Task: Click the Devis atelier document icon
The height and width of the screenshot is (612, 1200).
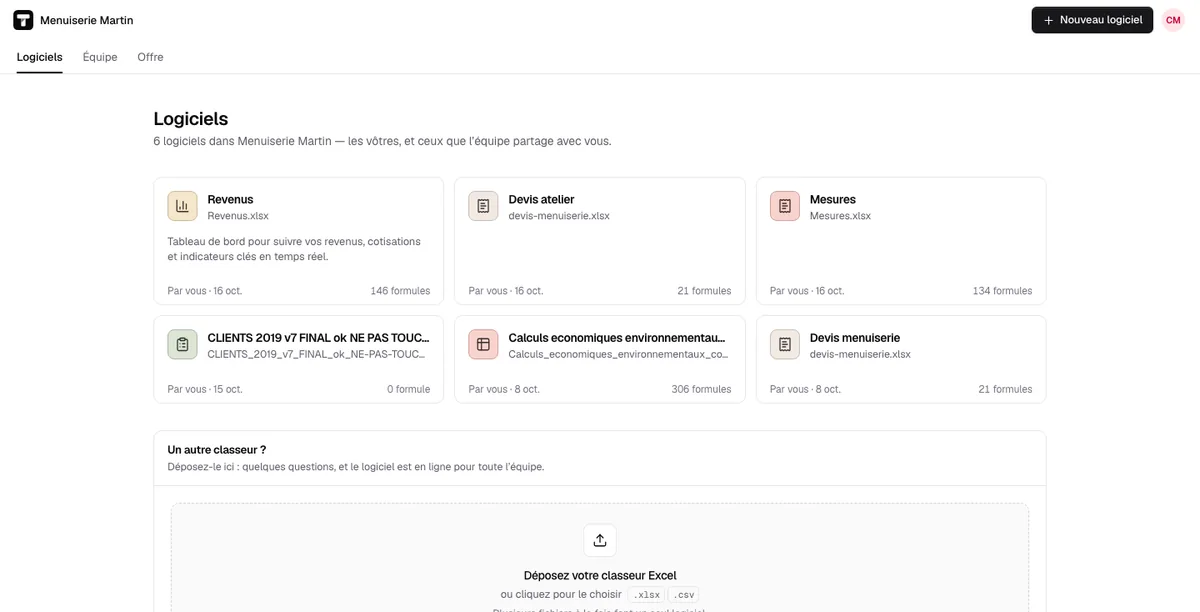Action: pos(483,206)
